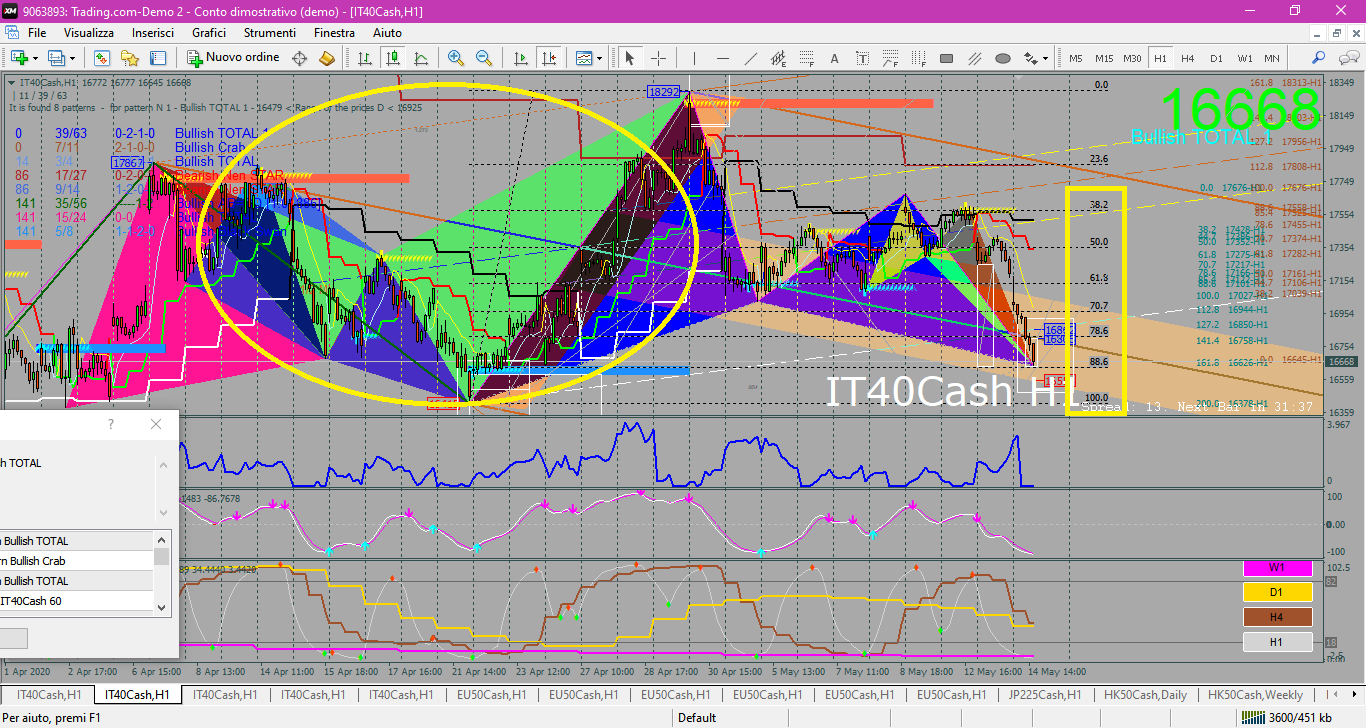The image size is (1366, 728).
Task: Open the Visualizza menu
Action: coord(89,33)
